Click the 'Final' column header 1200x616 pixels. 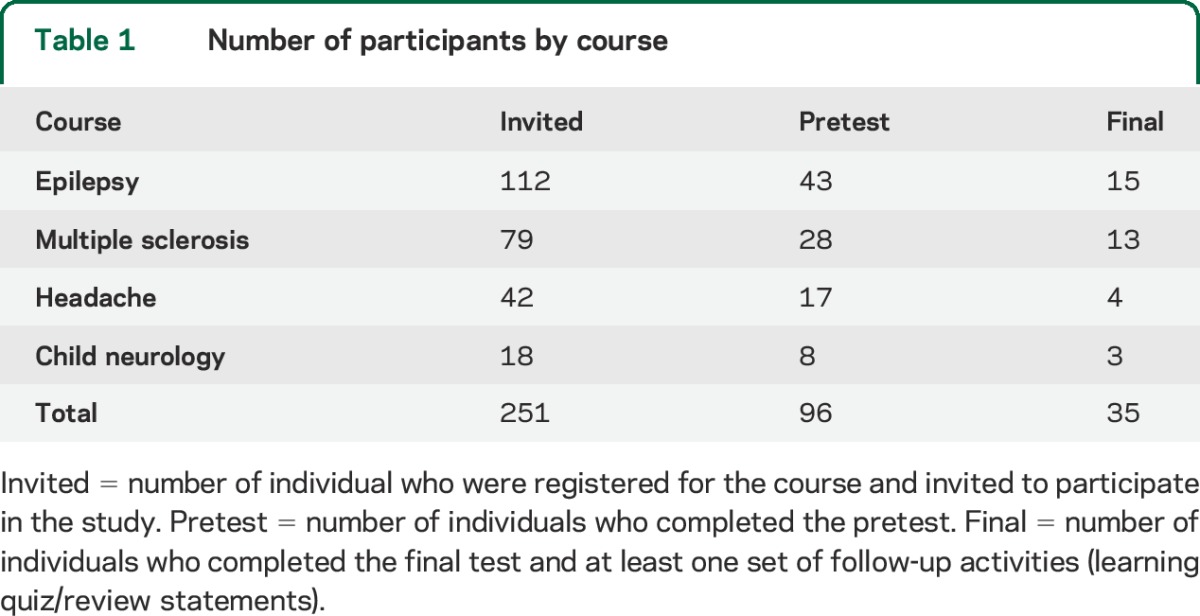(1135, 122)
